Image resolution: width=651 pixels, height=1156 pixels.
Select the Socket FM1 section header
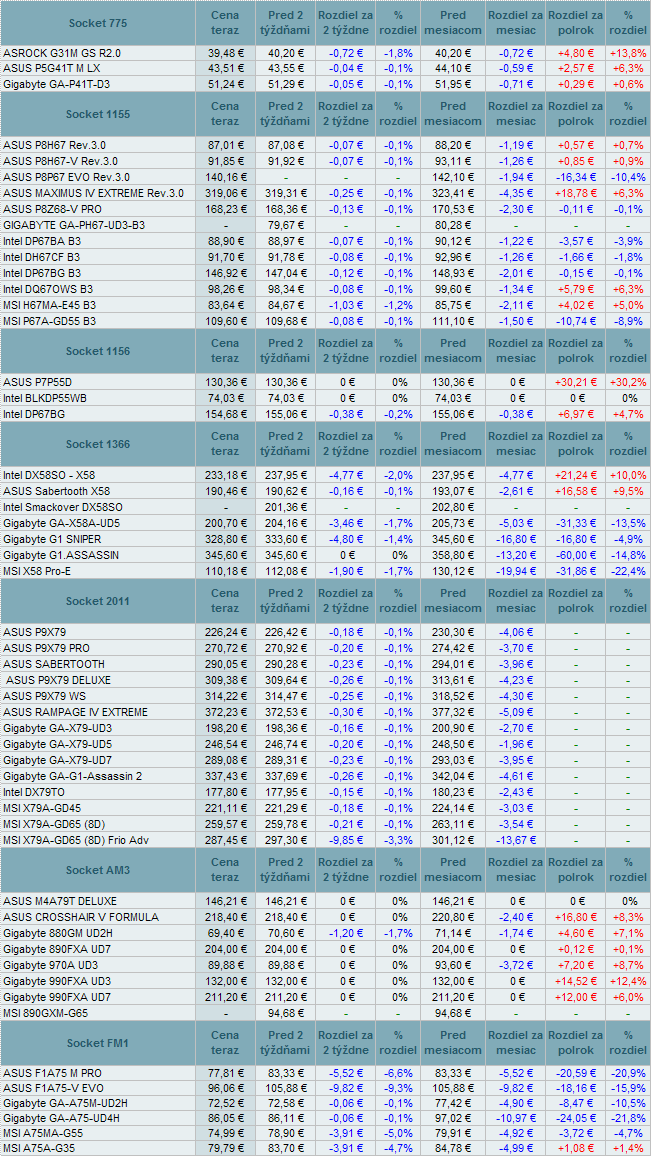[x=97, y=1042]
